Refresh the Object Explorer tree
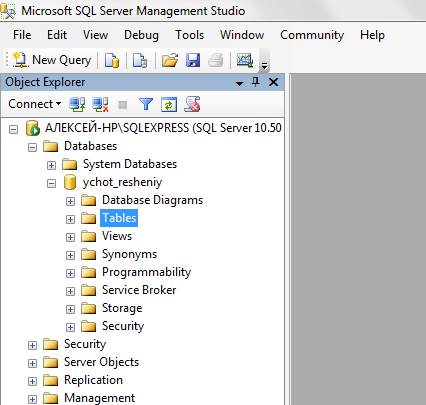The image size is (426, 405). pyautogui.click(x=169, y=105)
